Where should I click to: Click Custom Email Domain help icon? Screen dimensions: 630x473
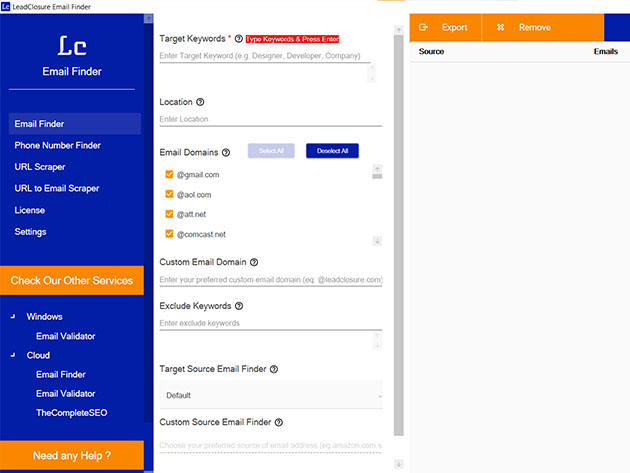pos(254,262)
